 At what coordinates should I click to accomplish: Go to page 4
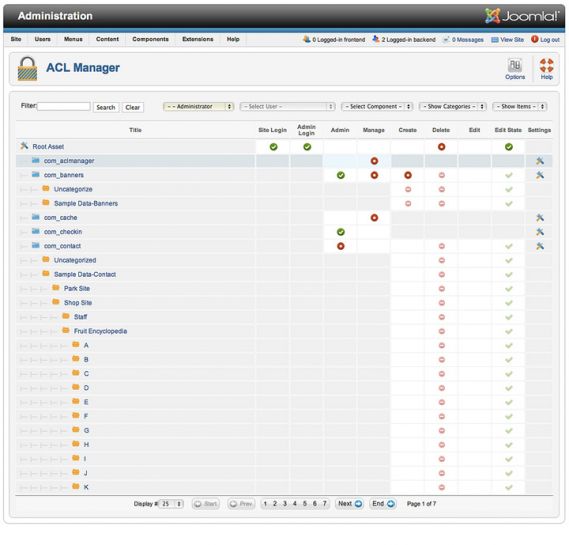[x=295, y=504]
